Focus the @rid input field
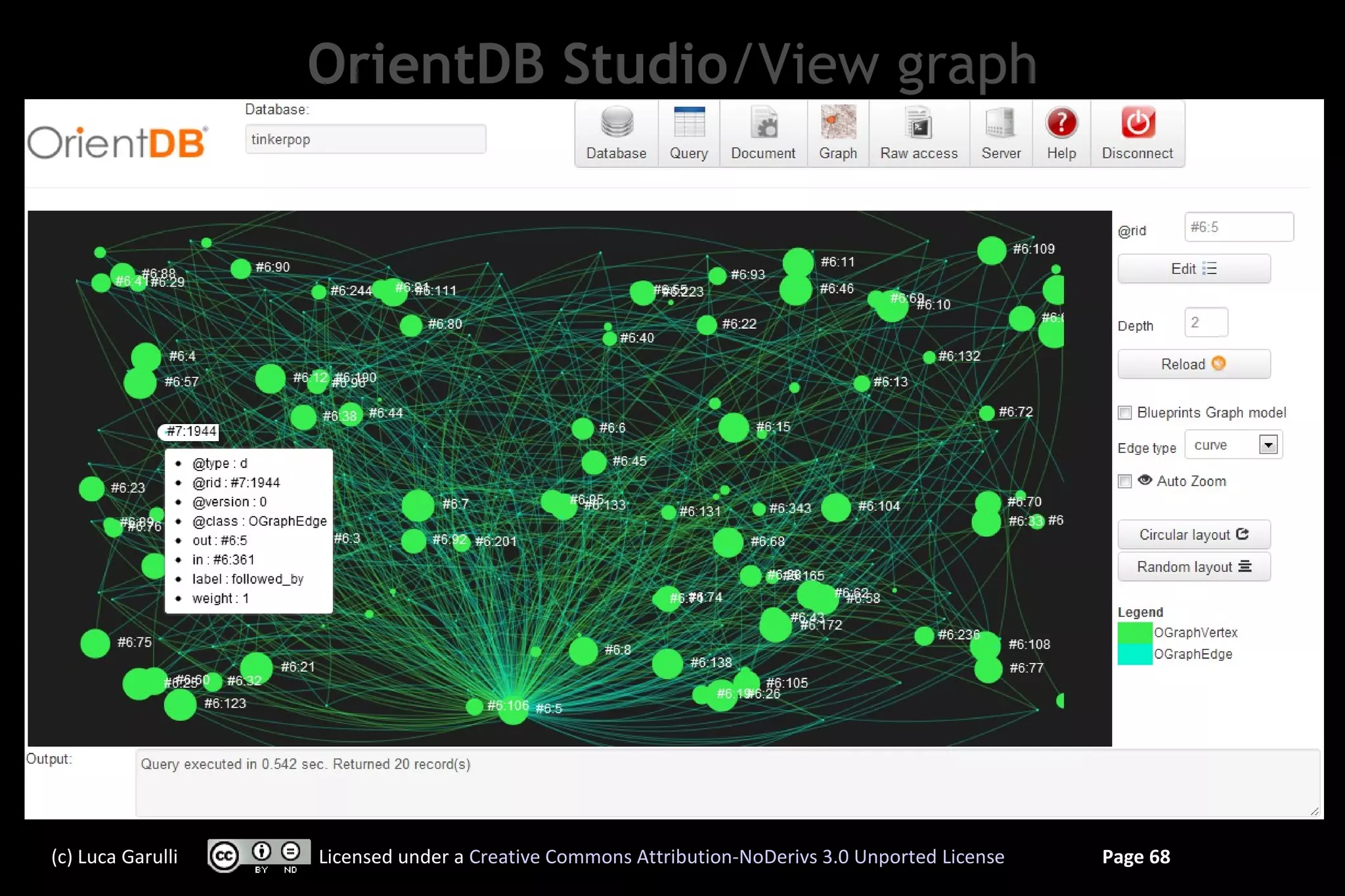The image size is (1345, 896). point(1239,227)
